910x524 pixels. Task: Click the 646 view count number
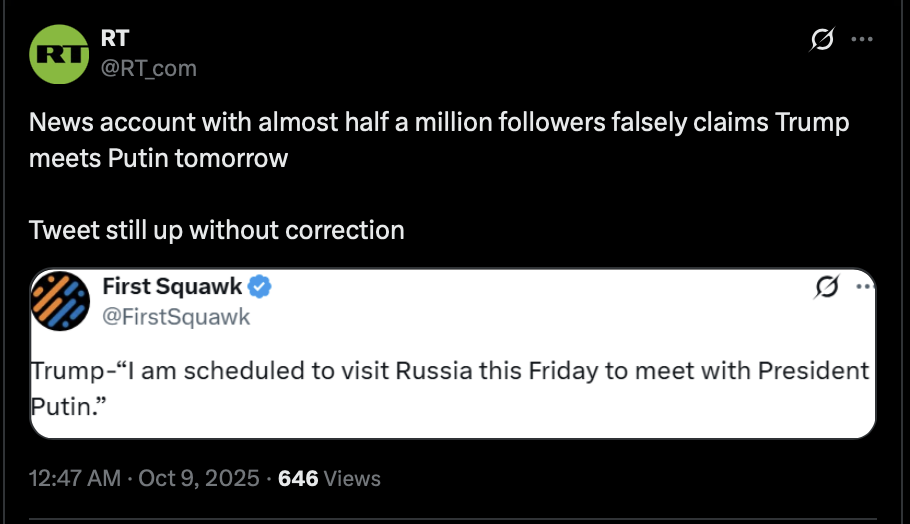(x=298, y=479)
